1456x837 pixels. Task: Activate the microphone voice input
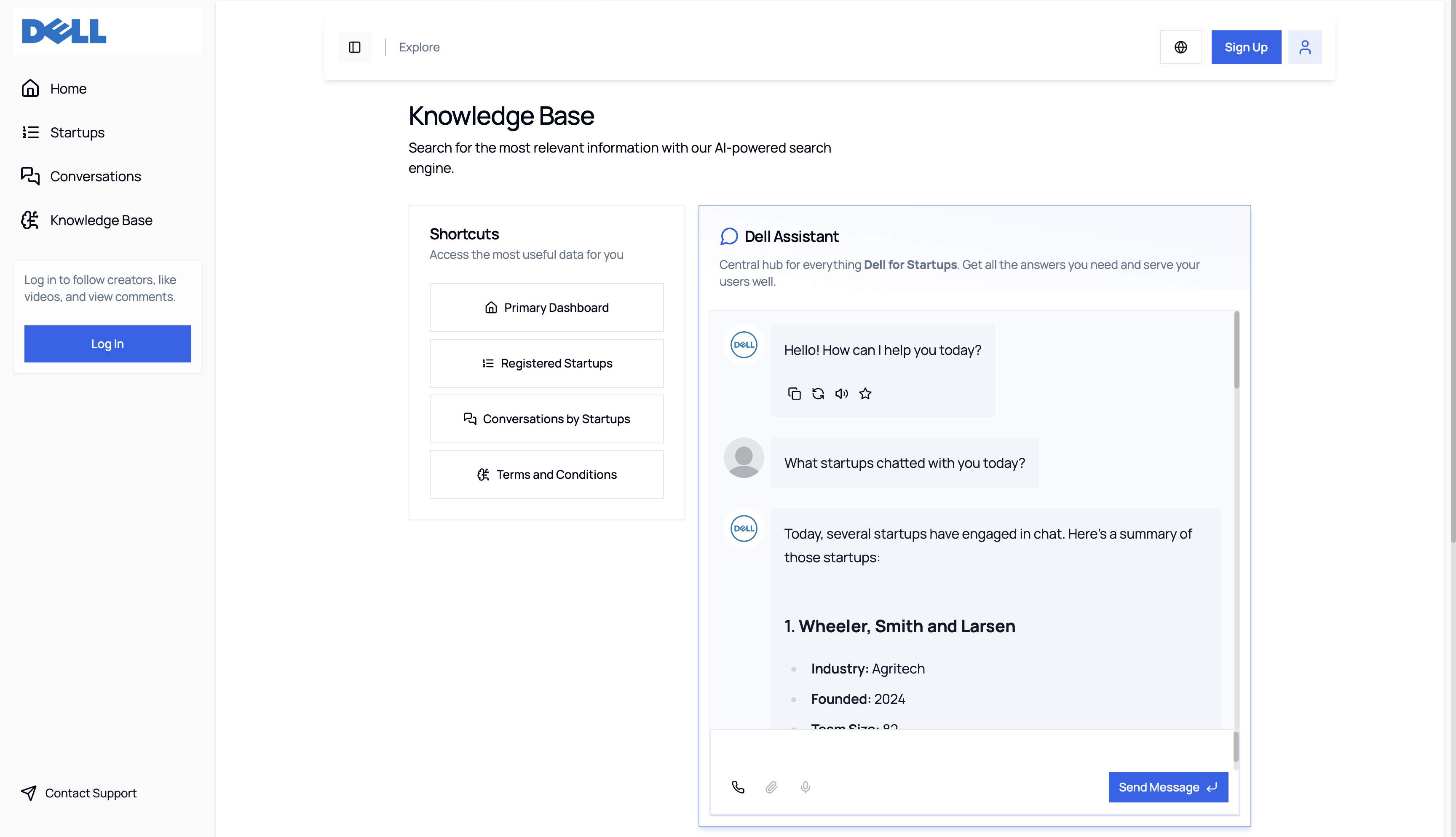[x=805, y=787]
